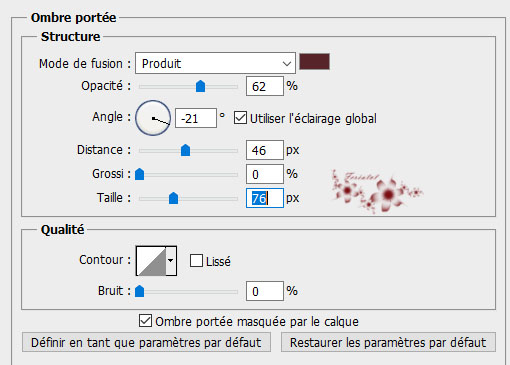Click the Opacité value field

click(x=265, y=86)
